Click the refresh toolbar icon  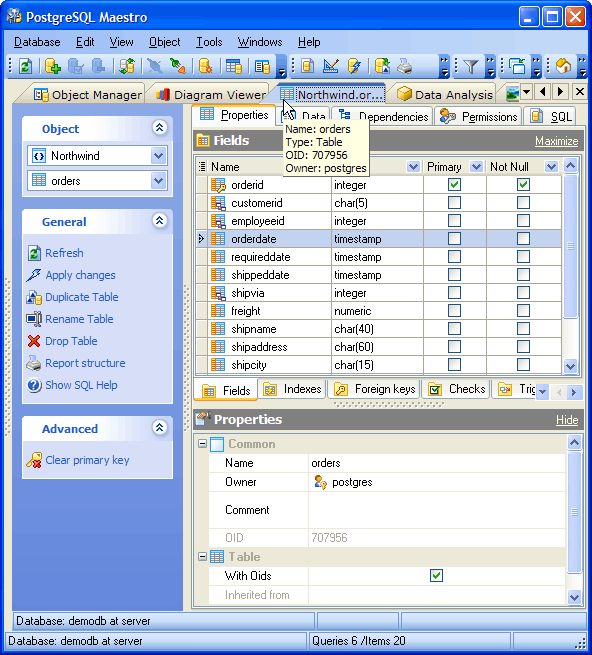click(25, 66)
